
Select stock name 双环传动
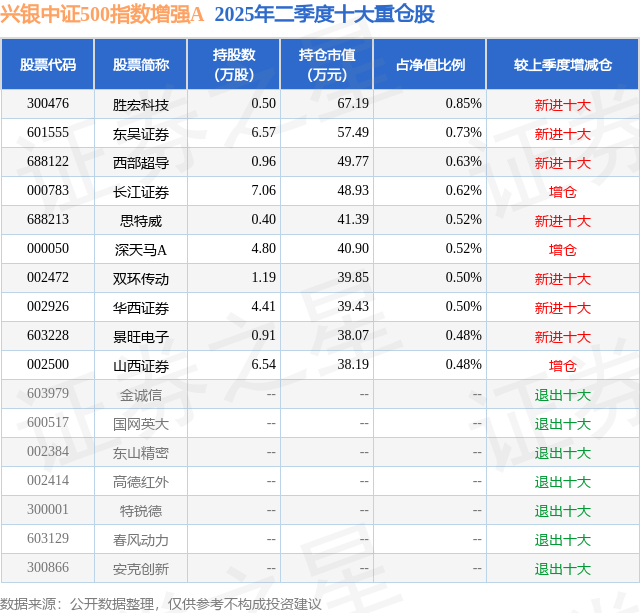tap(141, 279)
